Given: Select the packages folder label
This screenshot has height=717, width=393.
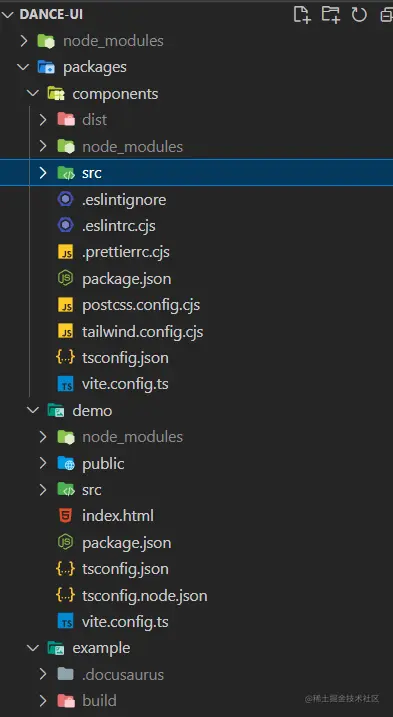Looking at the screenshot, I should coord(95,68).
